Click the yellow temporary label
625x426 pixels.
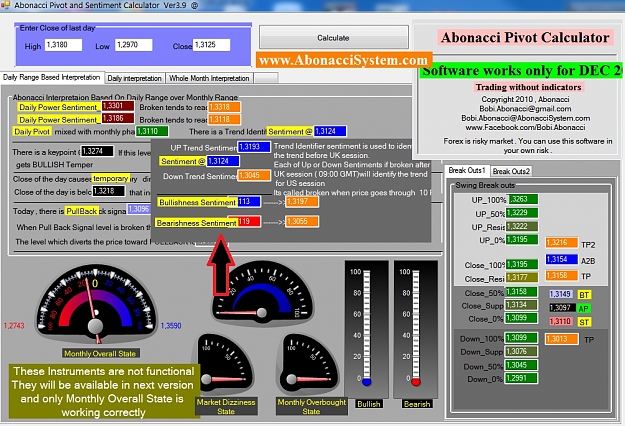110,178
